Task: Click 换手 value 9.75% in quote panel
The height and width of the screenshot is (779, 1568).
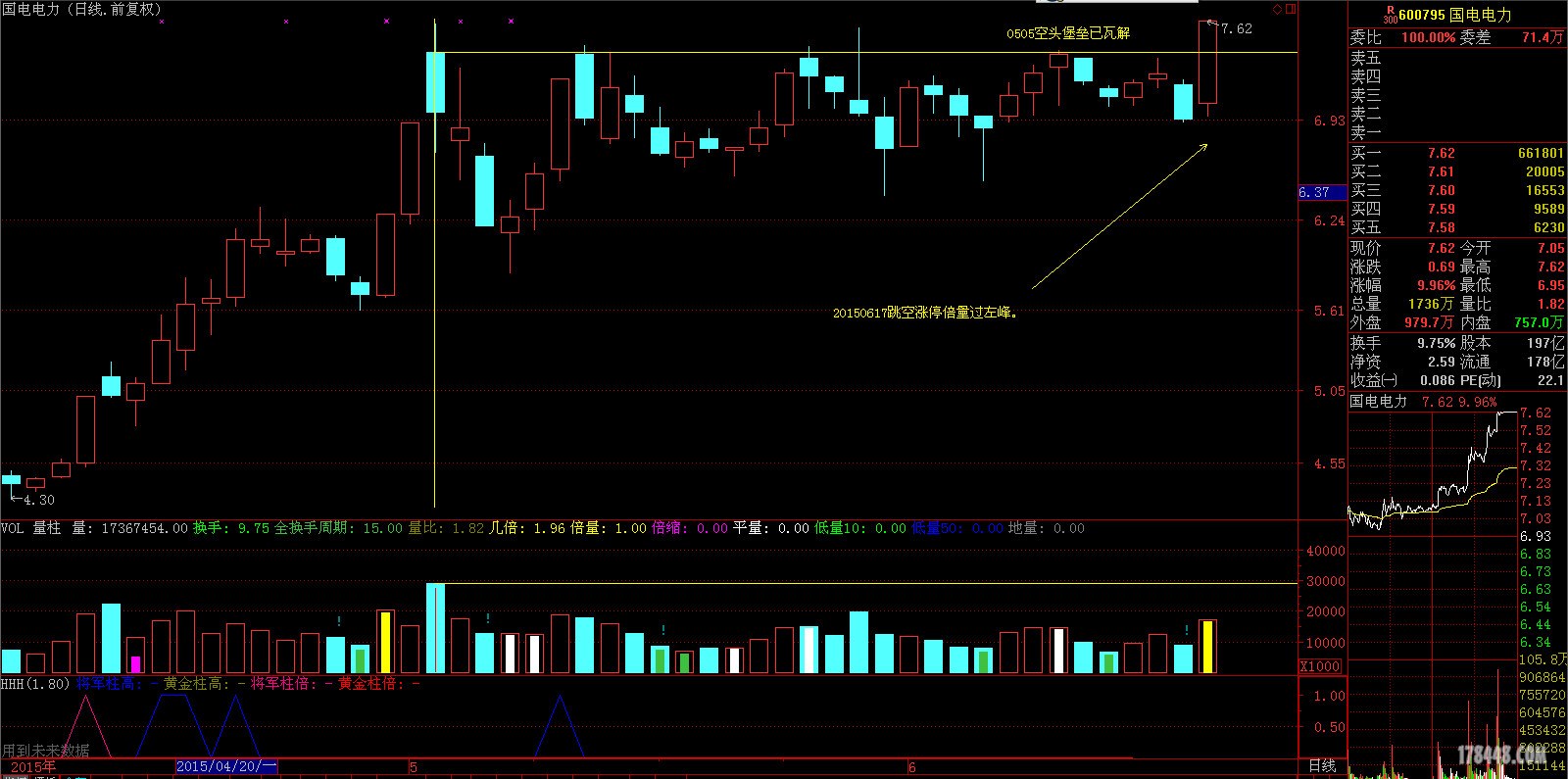Action: 1436,343
